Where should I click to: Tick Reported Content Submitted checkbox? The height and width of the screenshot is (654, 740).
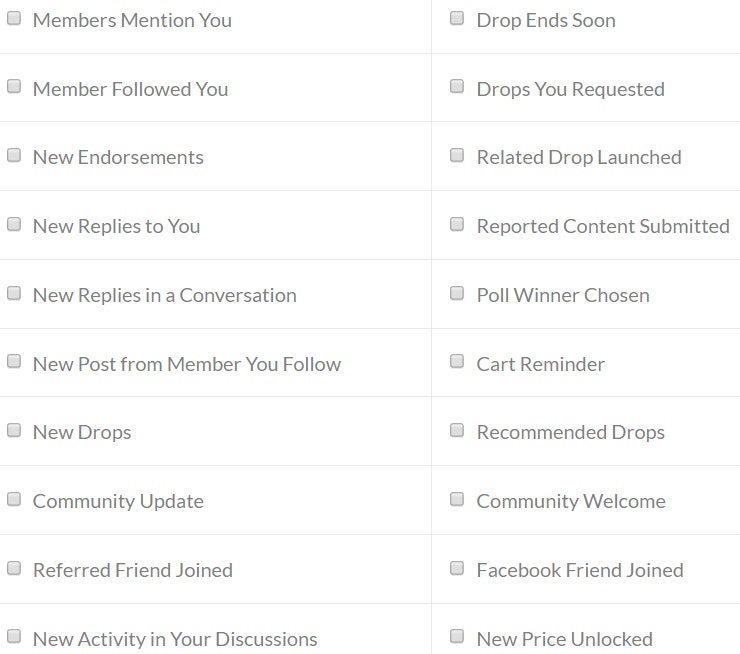point(457,224)
